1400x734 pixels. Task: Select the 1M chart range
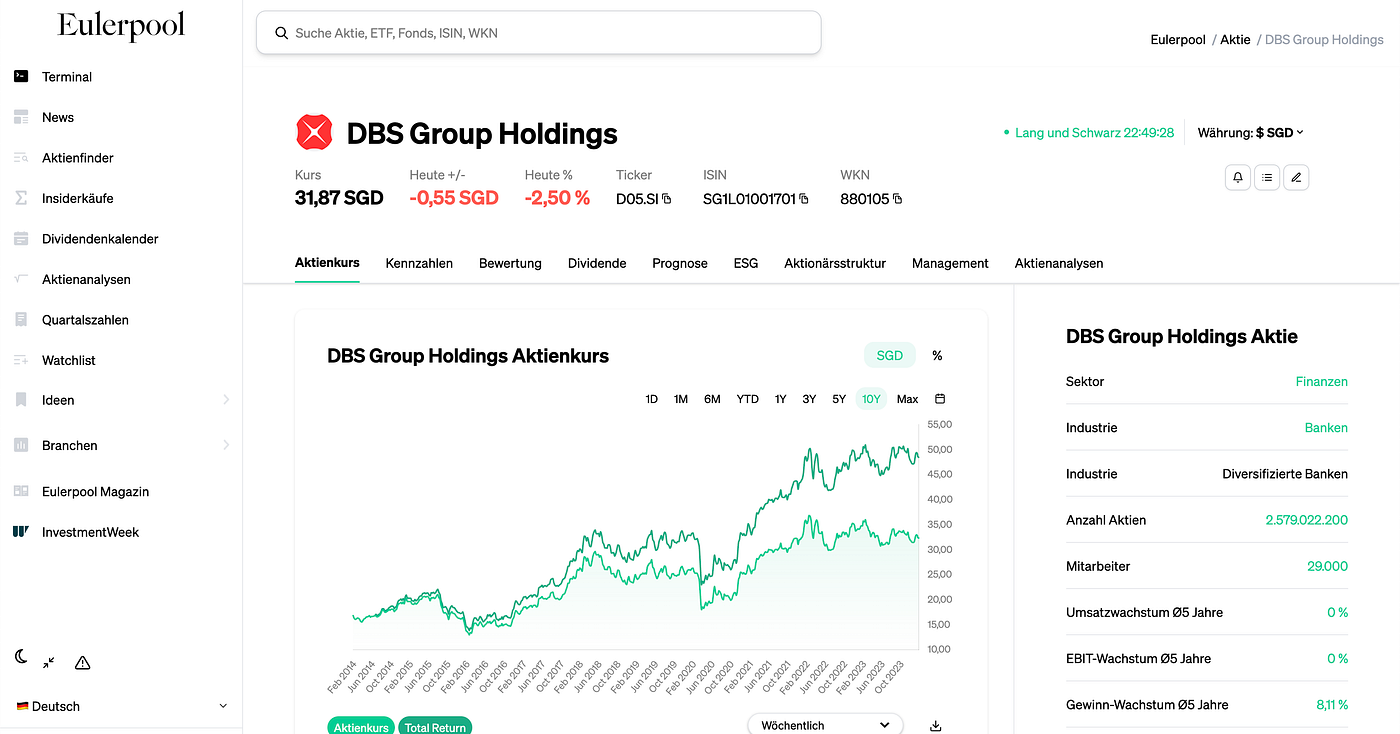click(681, 399)
